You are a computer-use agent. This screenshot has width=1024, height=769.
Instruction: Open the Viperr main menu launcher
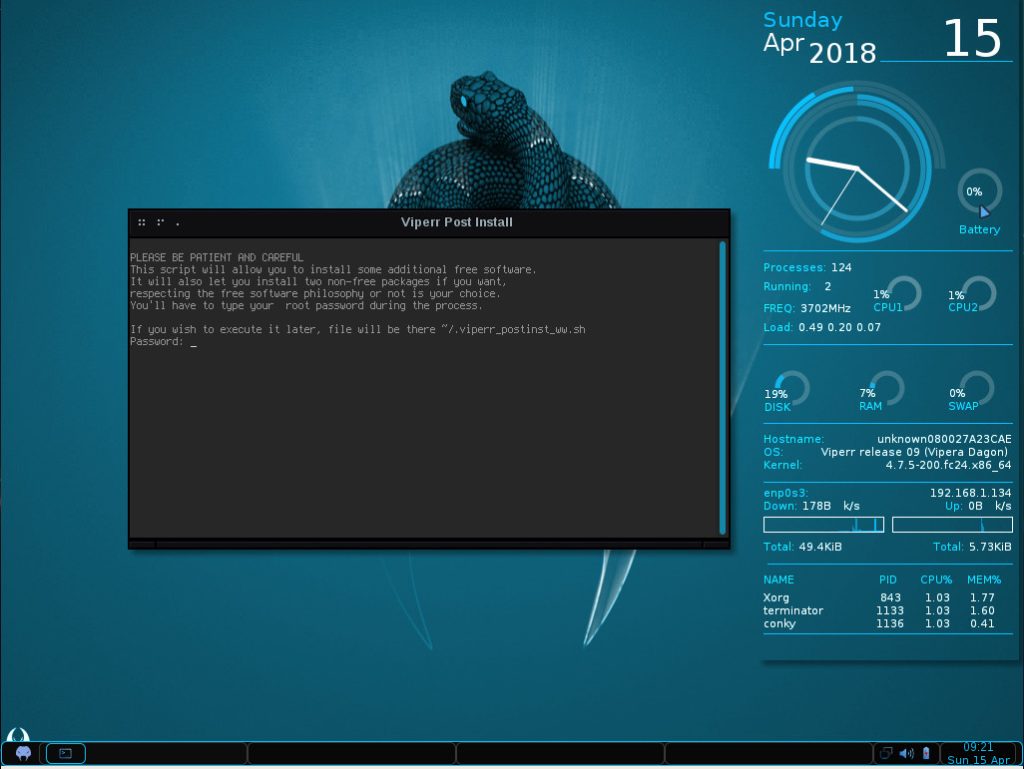22,752
